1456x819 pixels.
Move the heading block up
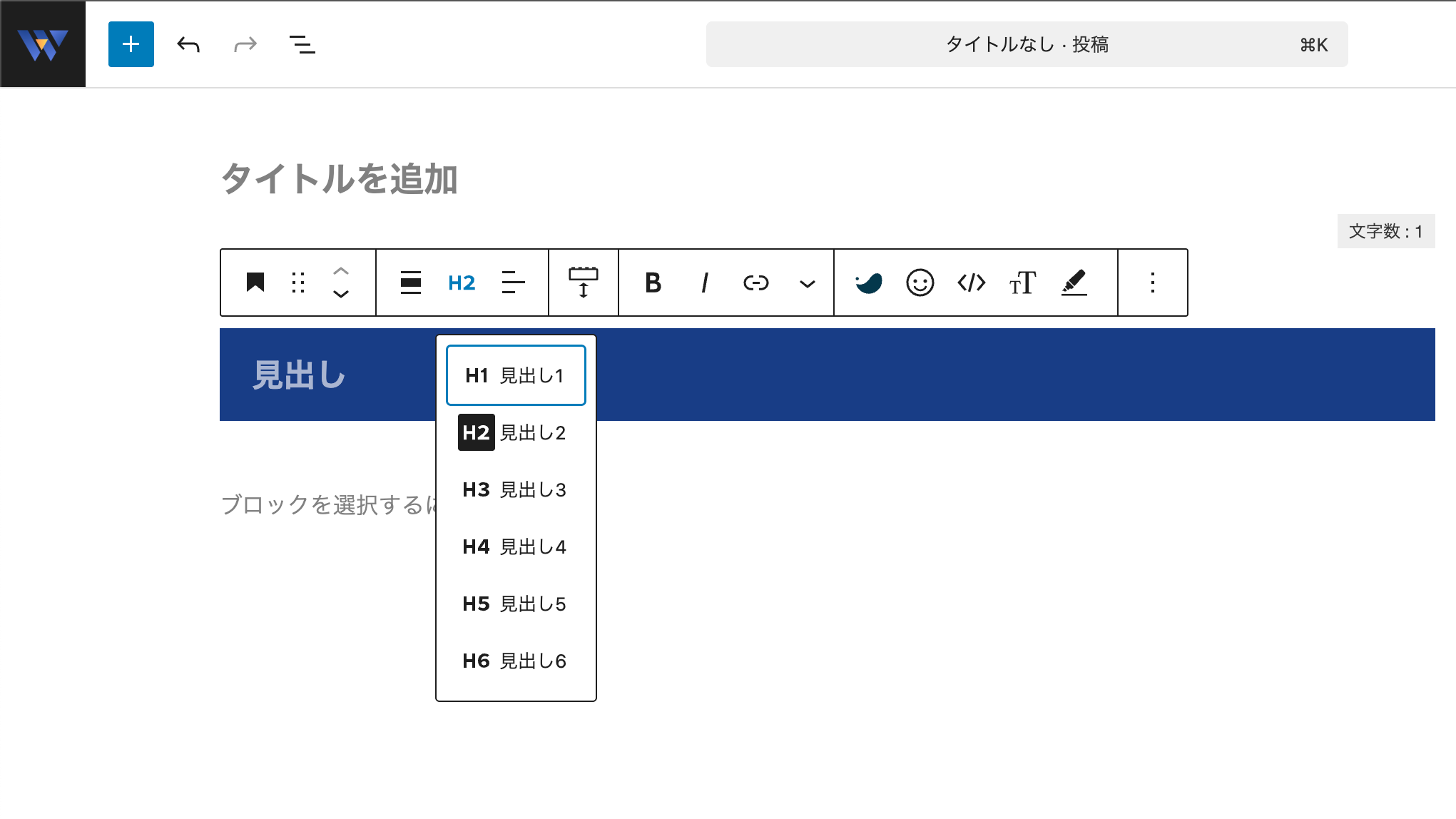tap(341, 272)
